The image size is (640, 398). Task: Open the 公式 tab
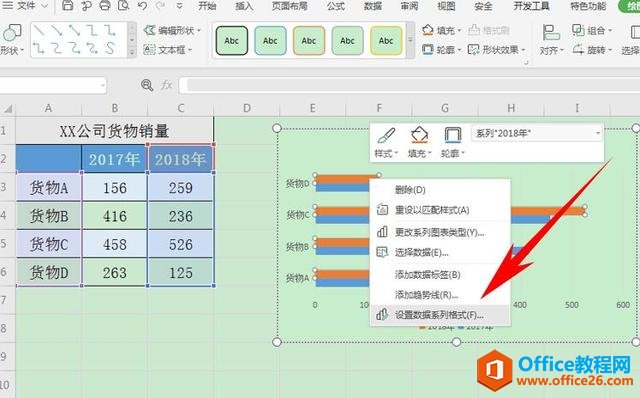click(336, 6)
